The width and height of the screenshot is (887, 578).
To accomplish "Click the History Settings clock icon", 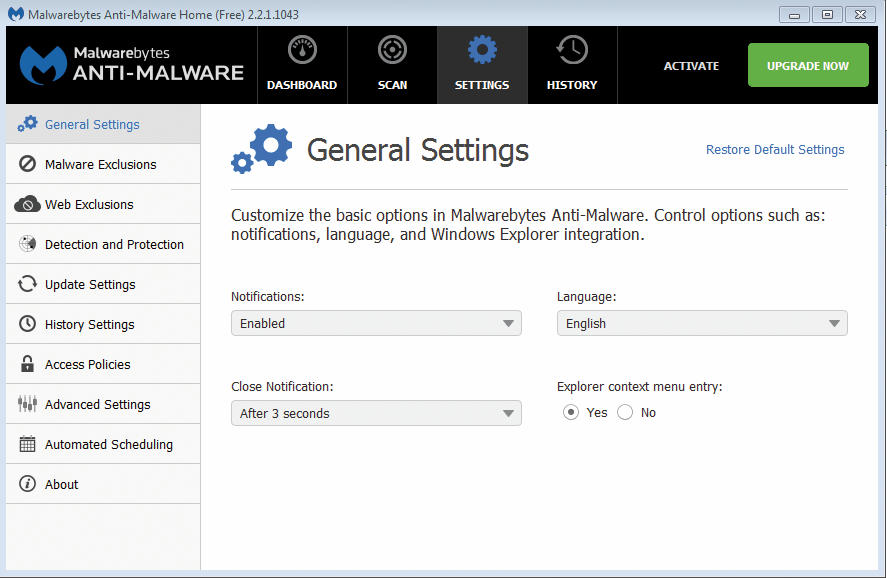I will coord(27,324).
